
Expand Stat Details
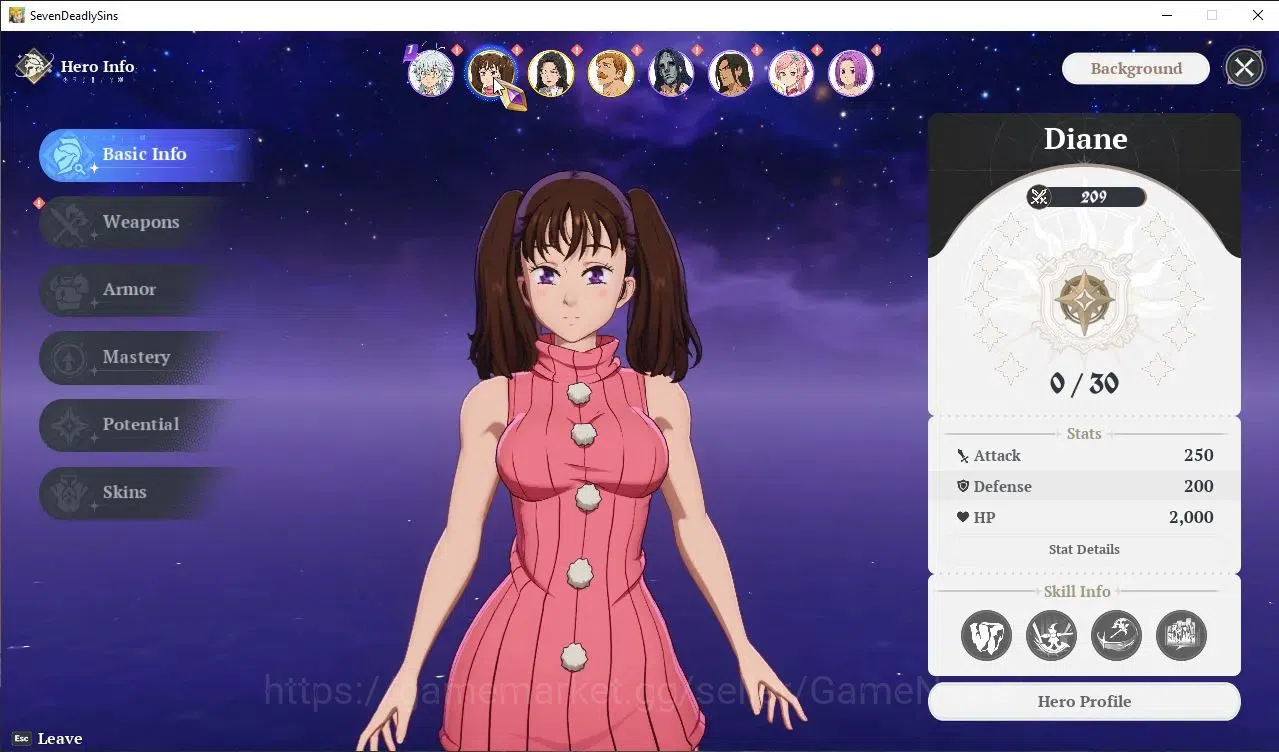1084,549
